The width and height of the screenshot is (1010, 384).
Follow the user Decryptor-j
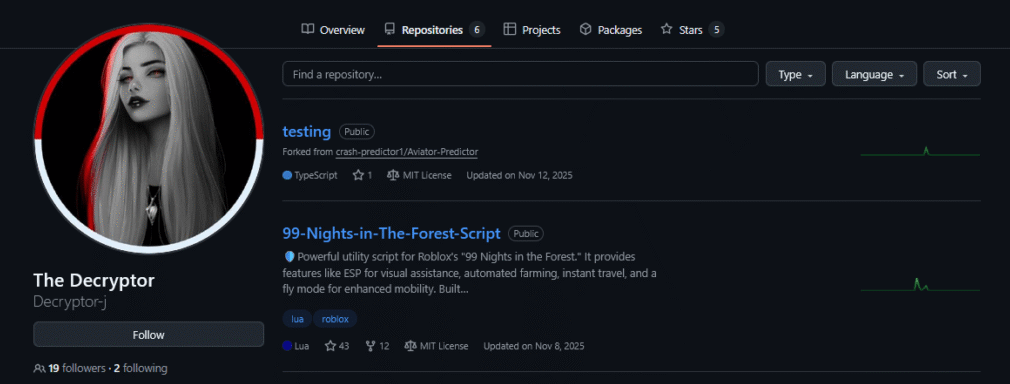pyautogui.click(x=149, y=334)
